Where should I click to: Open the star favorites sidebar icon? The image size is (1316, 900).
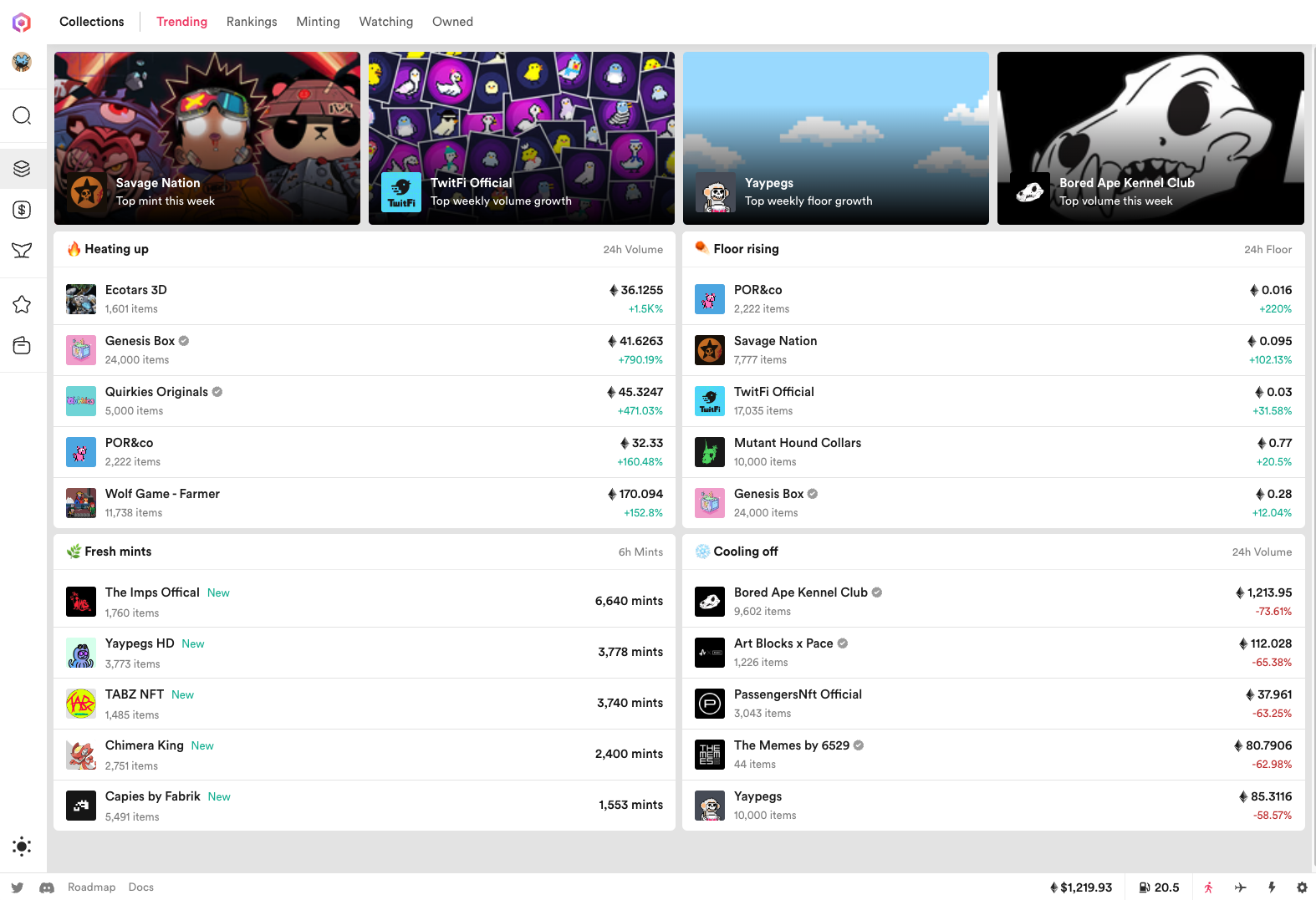pos(22,304)
